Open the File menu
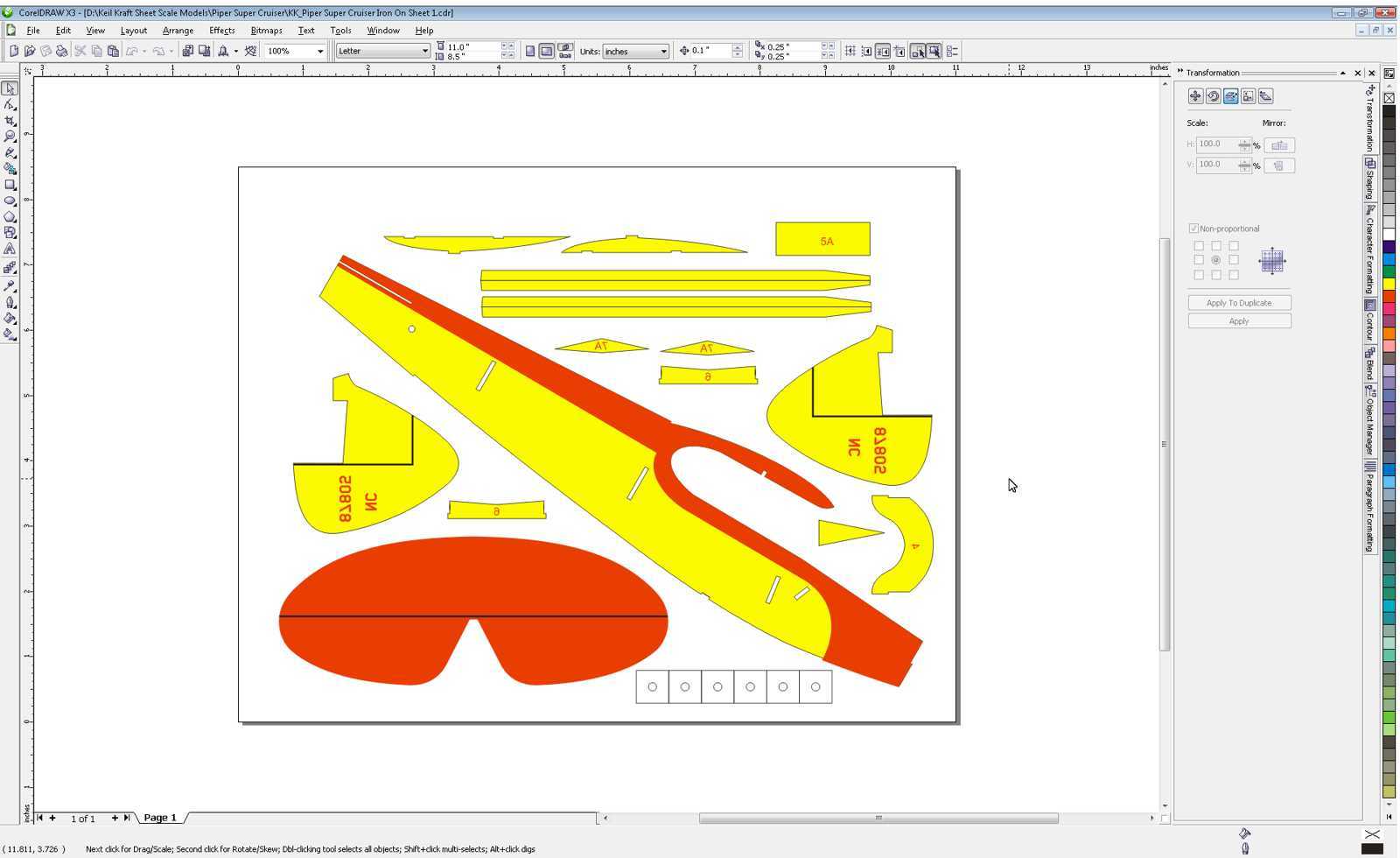This screenshot has height=858, width=1400. pos(33,30)
